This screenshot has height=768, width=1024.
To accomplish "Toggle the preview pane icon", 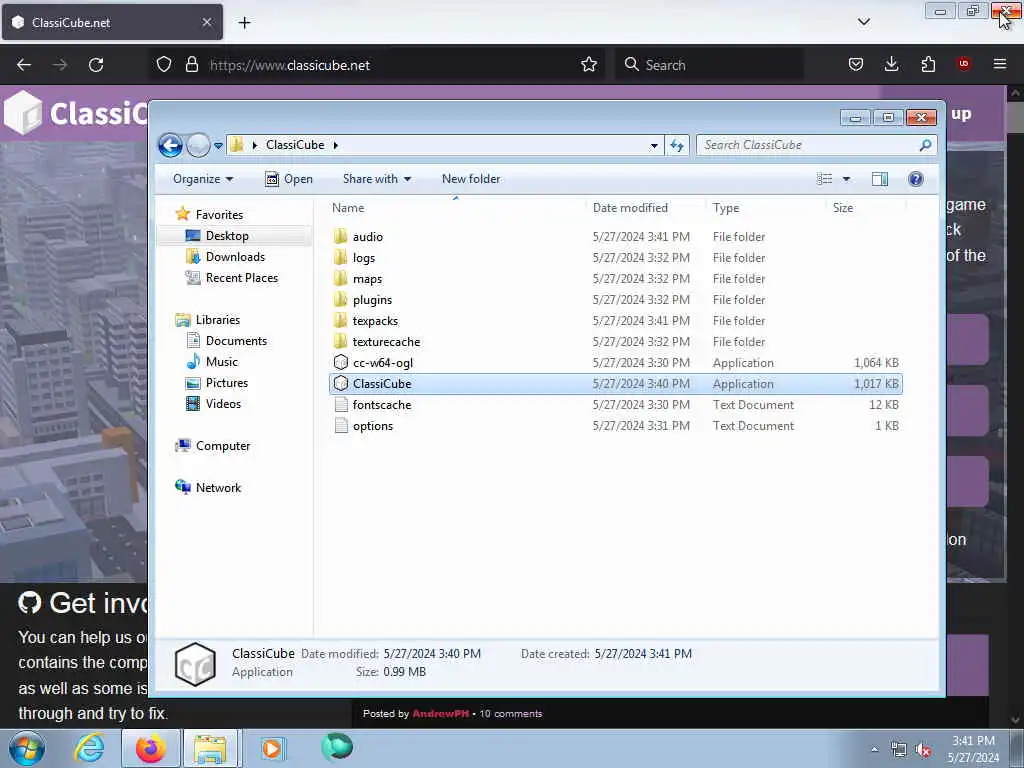I will (x=880, y=179).
